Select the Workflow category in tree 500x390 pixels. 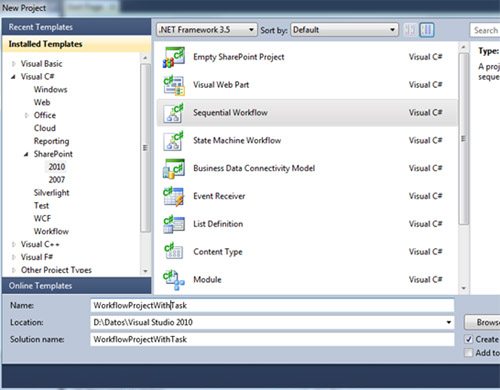pos(51,232)
